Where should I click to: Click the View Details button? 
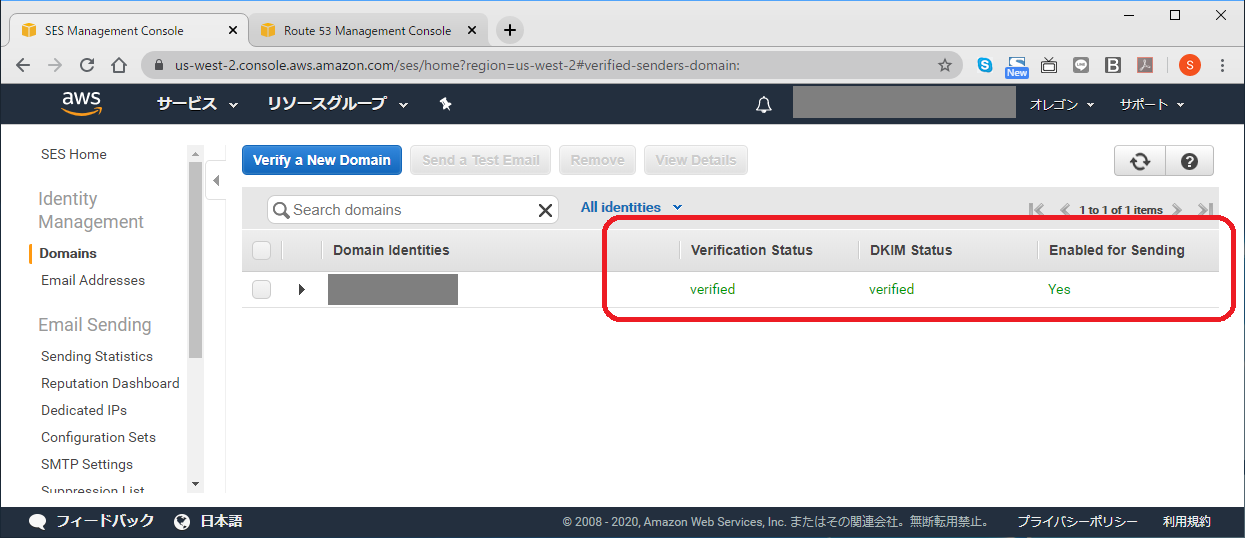(x=696, y=160)
